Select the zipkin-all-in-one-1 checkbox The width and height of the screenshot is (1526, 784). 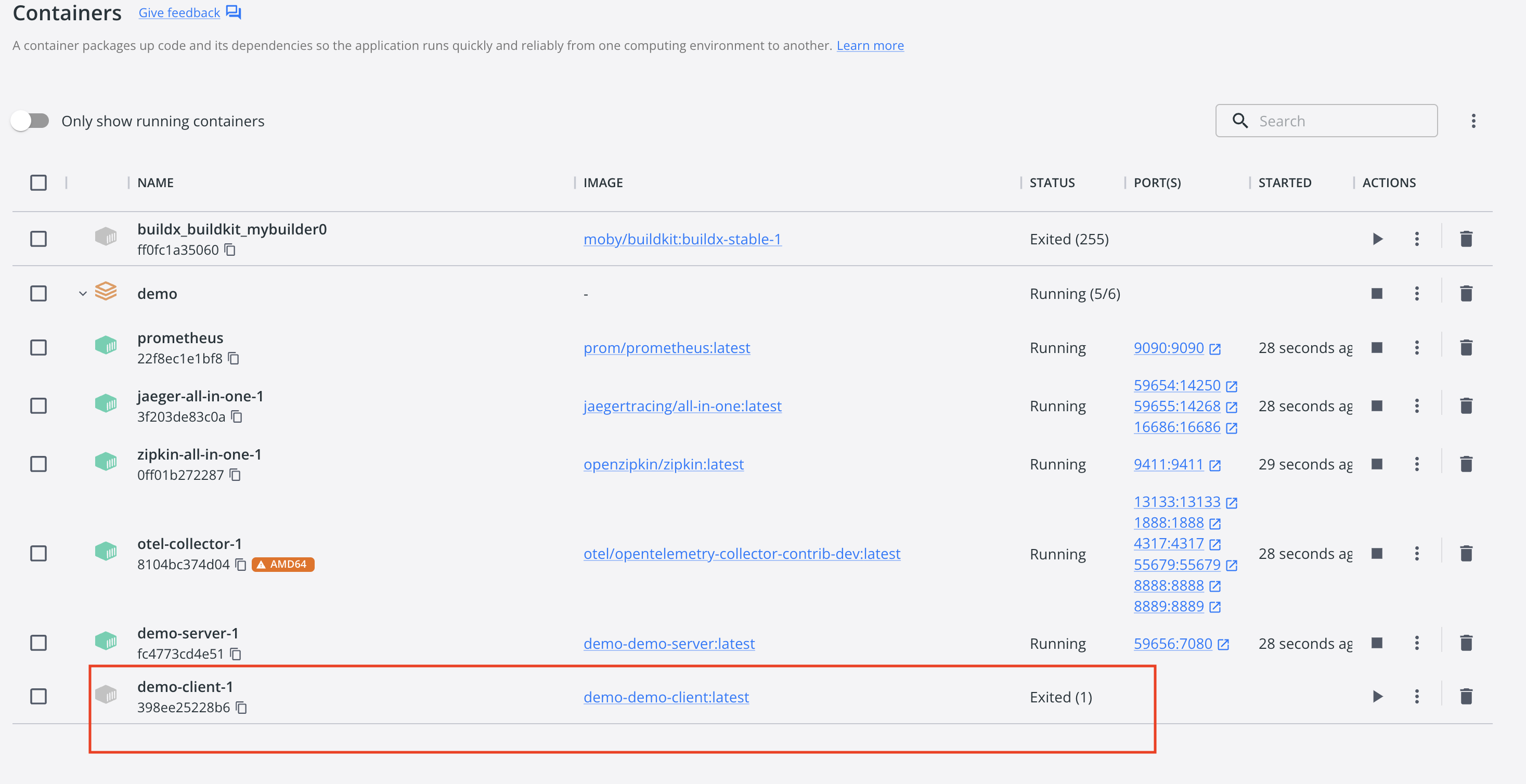[x=38, y=464]
